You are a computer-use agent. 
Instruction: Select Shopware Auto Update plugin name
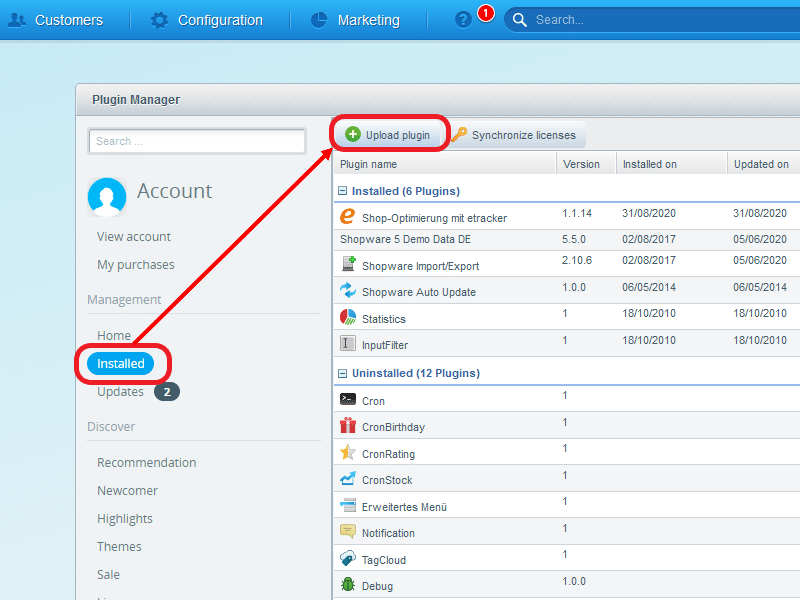coord(419,292)
